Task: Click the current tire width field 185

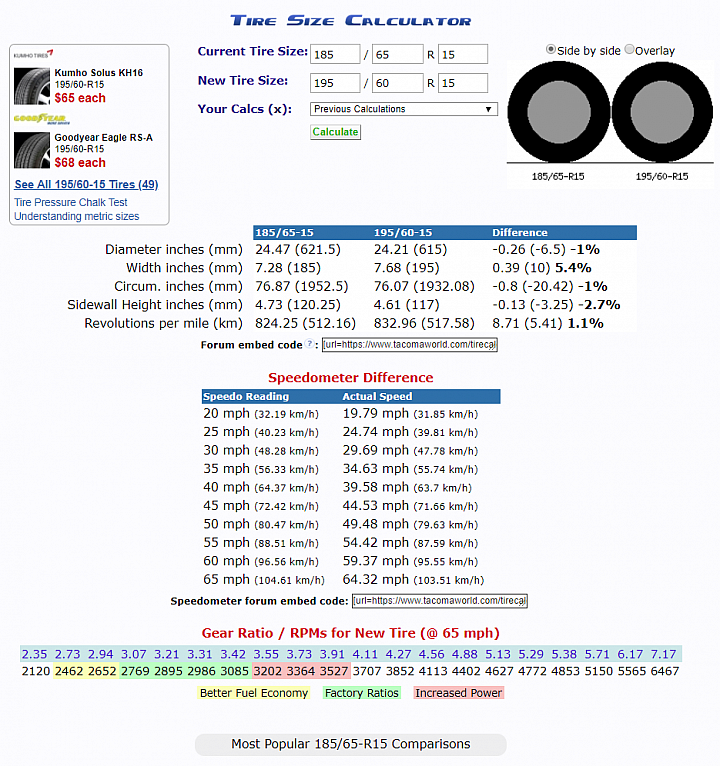Action: pyautogui.click(x=335, y=54)
